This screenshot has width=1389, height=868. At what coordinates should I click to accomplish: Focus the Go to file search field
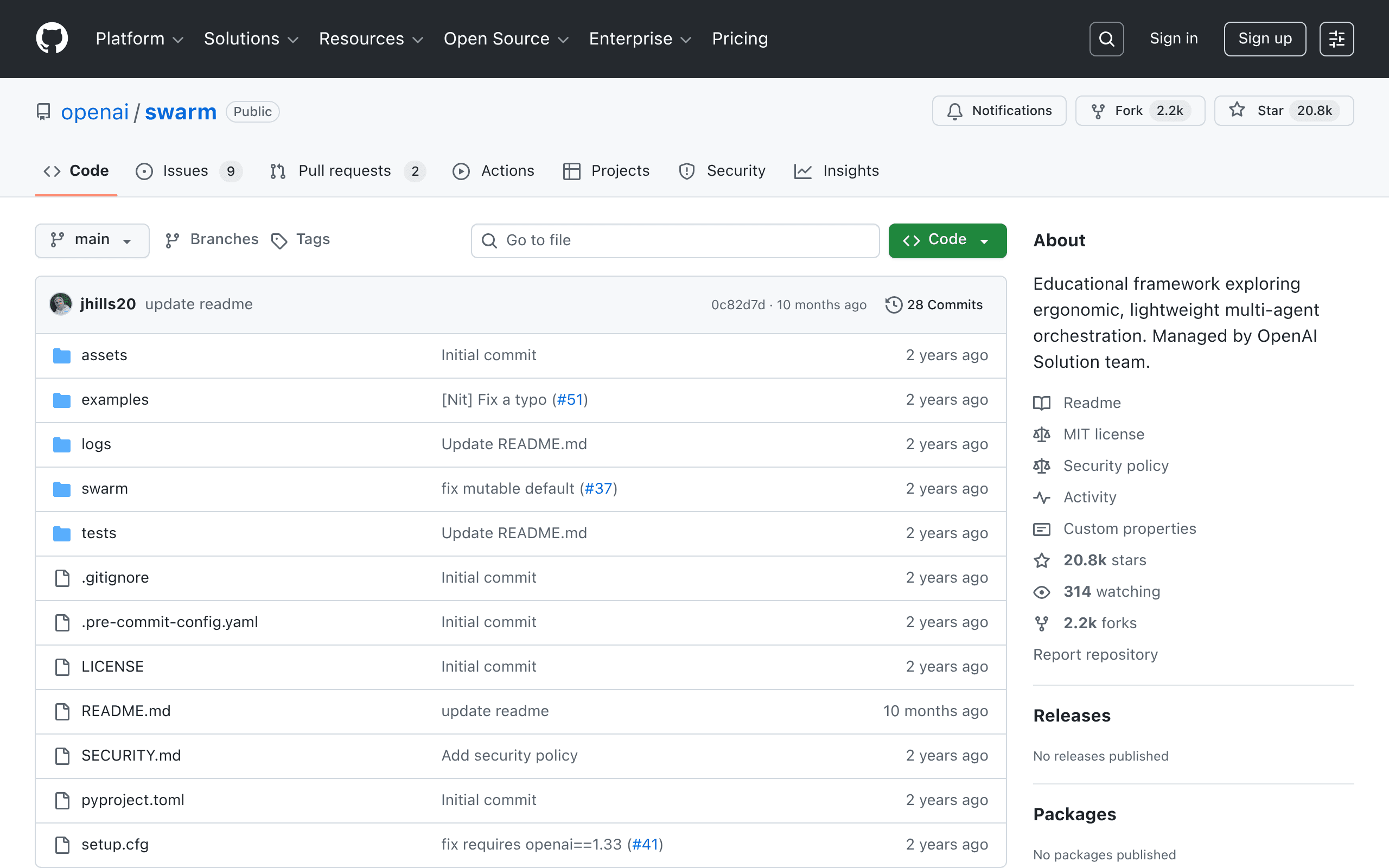(675, 240)
